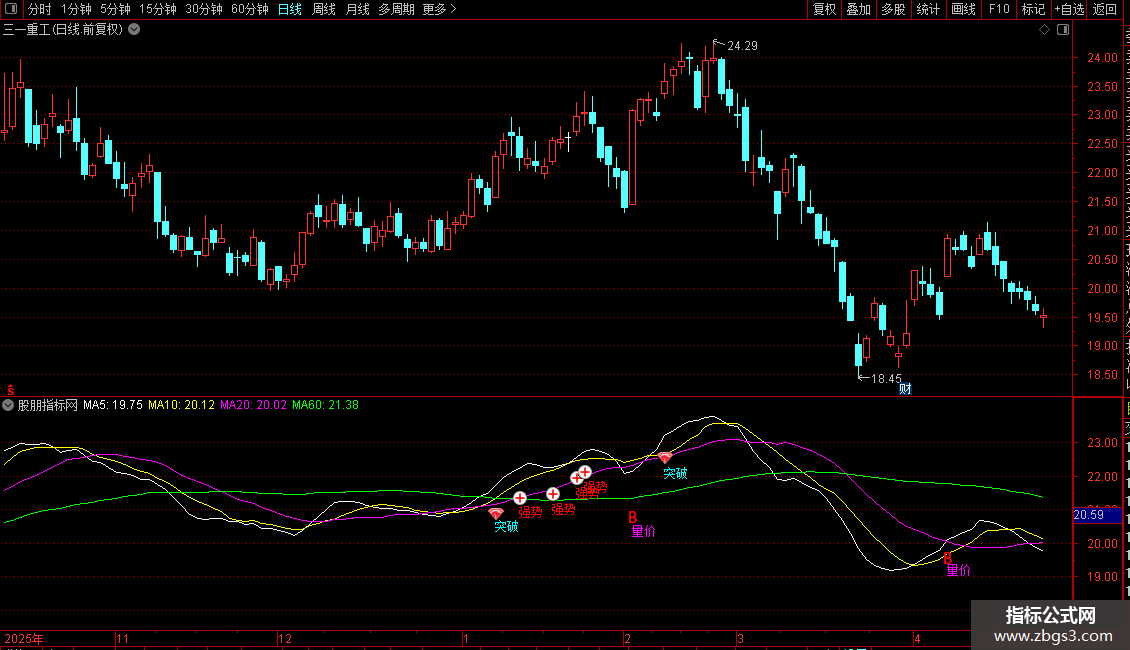The height and width of the screenshot is (650, 1130).
Task: Click the 财 financial marker on chart
Action: [x=905, y=389]
